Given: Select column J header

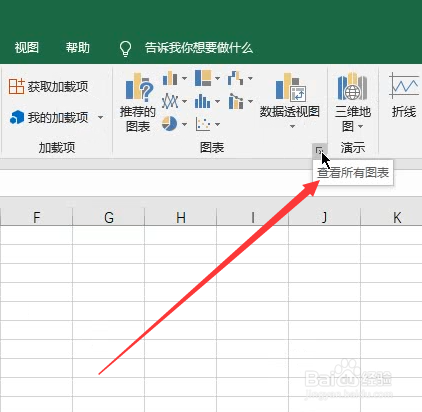Looking at the screenshot, I should 325,217.
